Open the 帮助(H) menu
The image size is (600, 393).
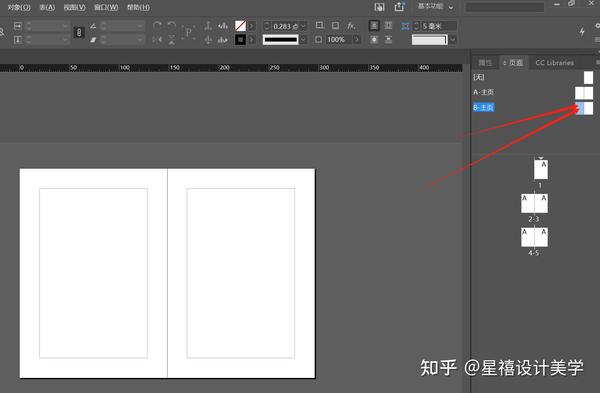138,7
